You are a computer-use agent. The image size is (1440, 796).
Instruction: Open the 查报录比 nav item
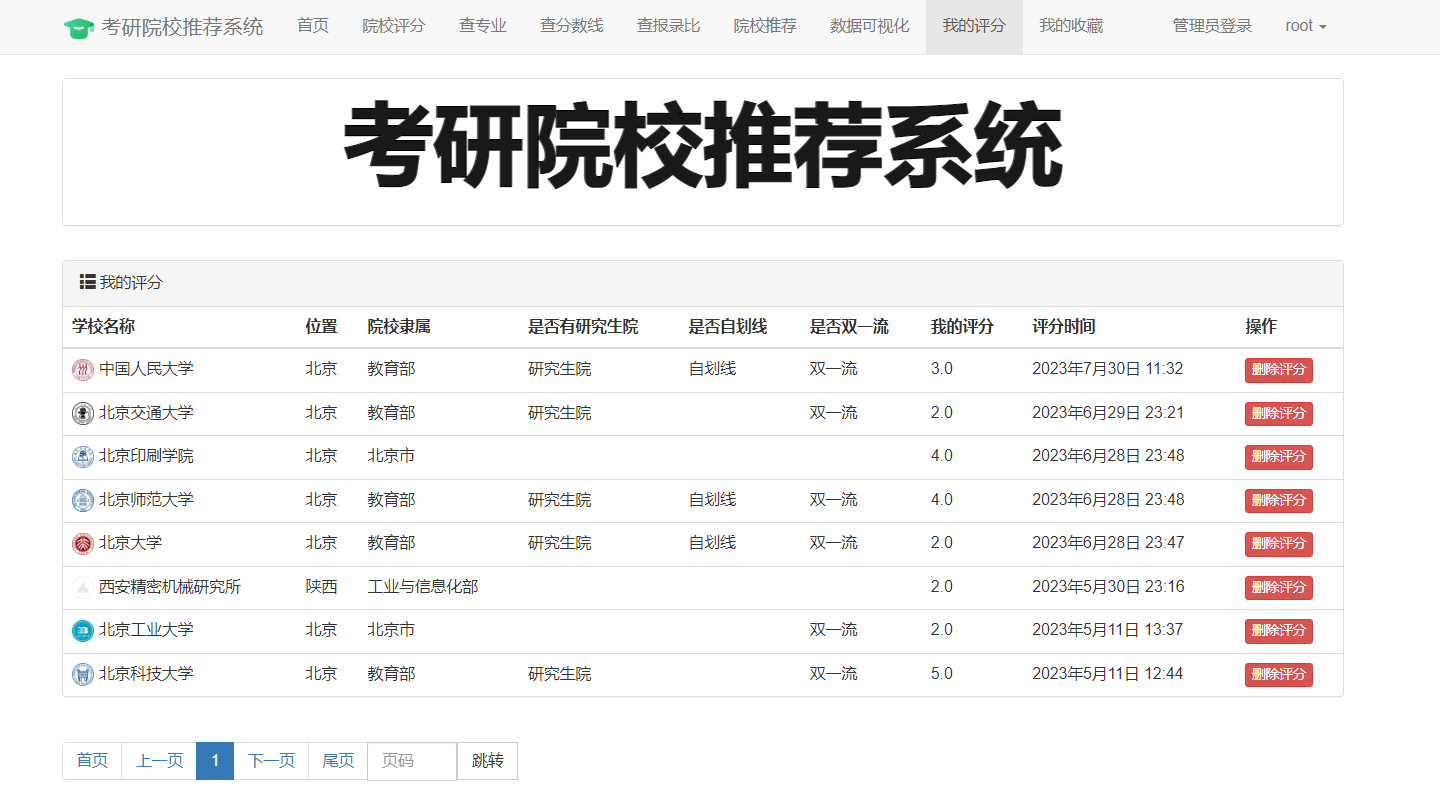pyautogui.click(x=669, y=27)
